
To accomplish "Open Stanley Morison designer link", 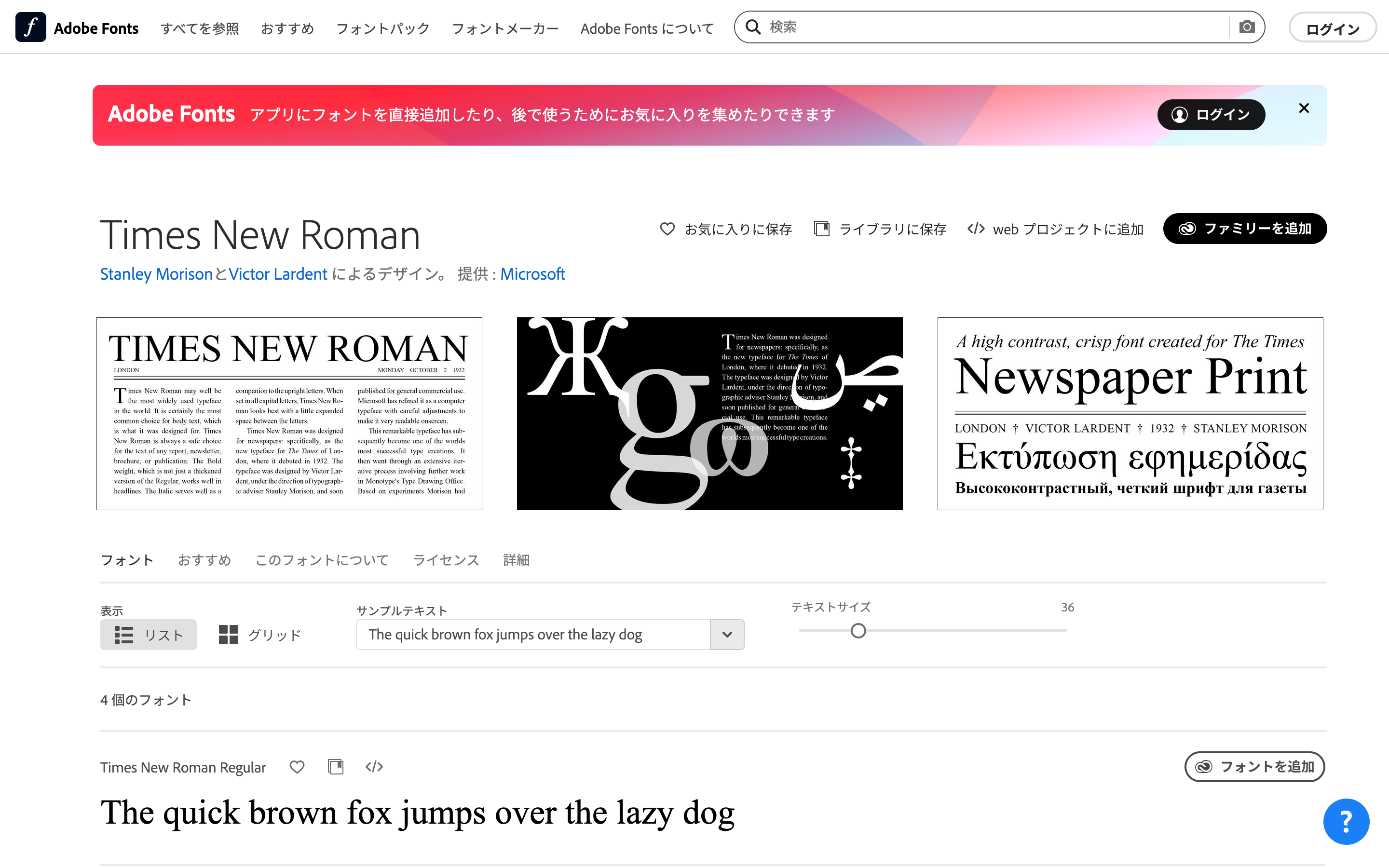I will tap(156, 274).
